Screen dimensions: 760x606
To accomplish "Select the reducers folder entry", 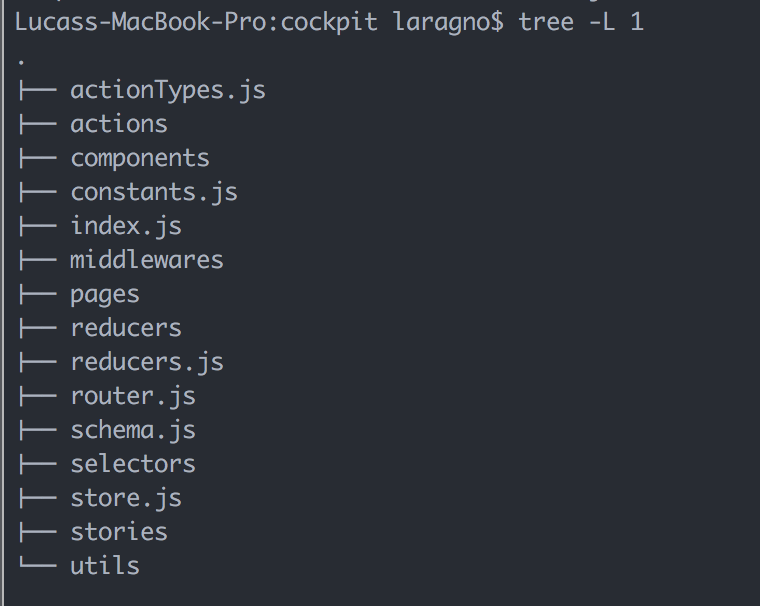I will tap(126, 328).
